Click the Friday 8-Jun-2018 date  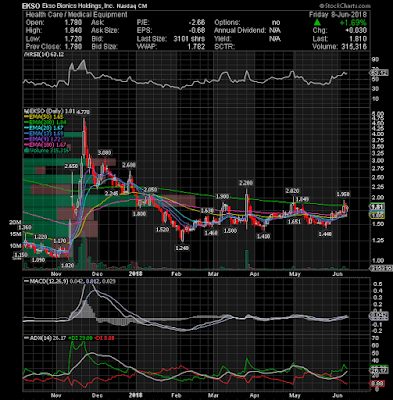(x=338, y=15)
